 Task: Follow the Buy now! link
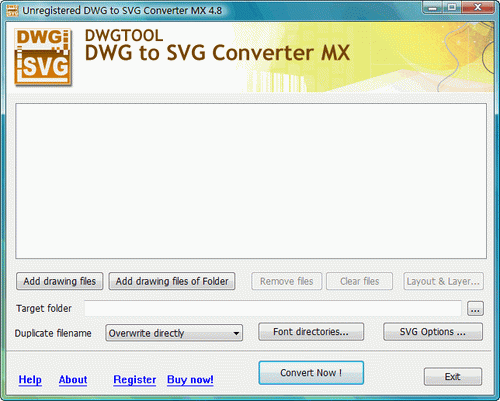point(190,380)
